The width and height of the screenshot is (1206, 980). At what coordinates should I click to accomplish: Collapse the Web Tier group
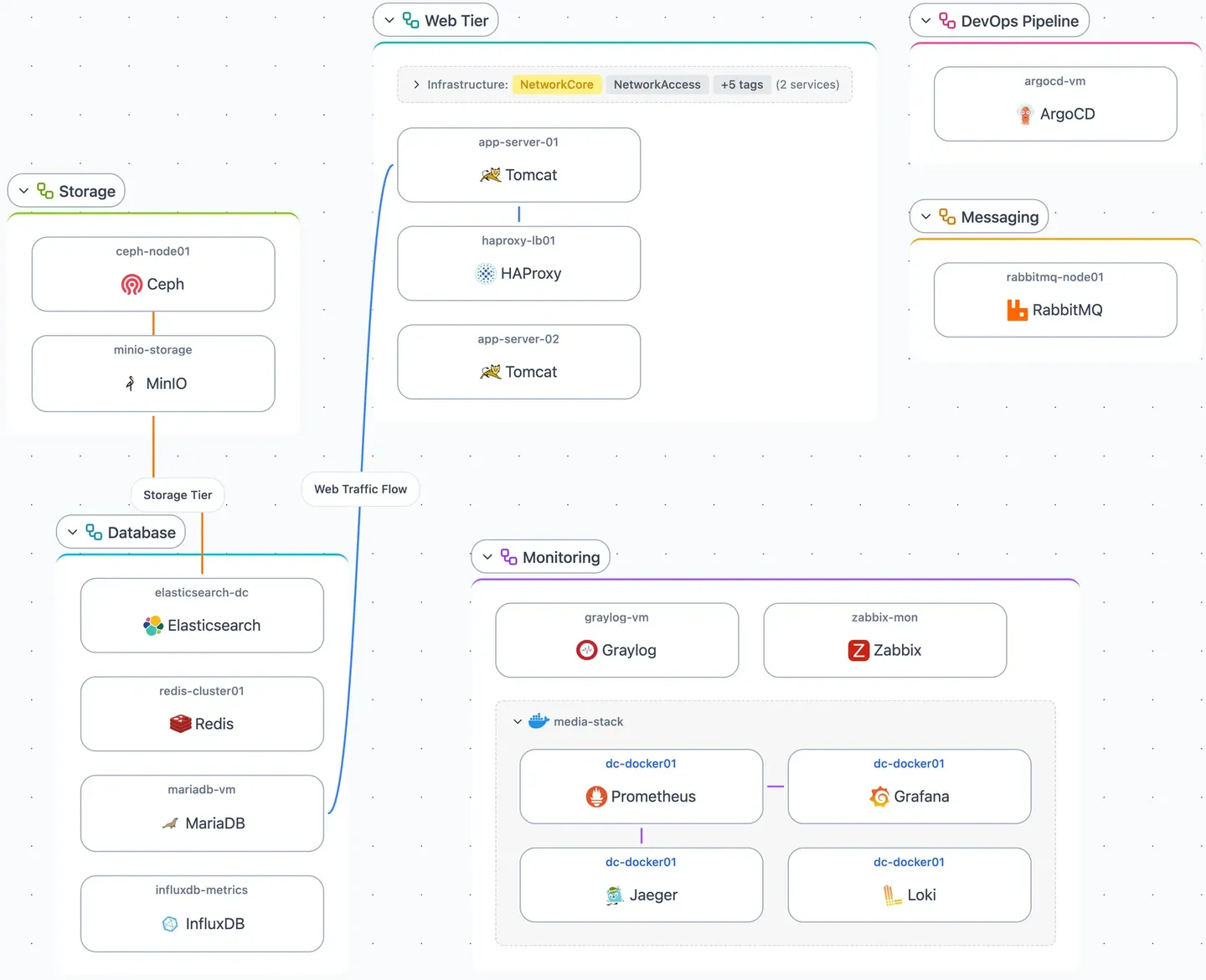tap(389, 20)
